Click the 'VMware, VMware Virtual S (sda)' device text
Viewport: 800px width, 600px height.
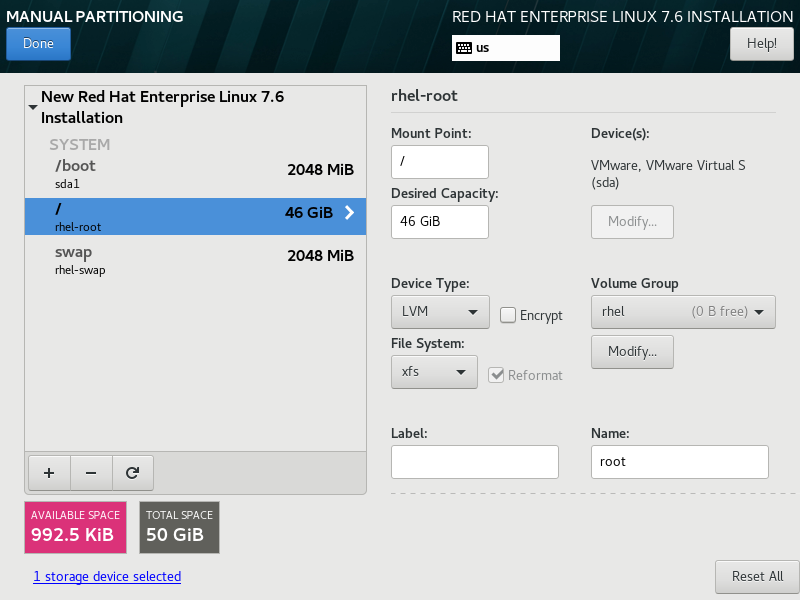point(668,174)
